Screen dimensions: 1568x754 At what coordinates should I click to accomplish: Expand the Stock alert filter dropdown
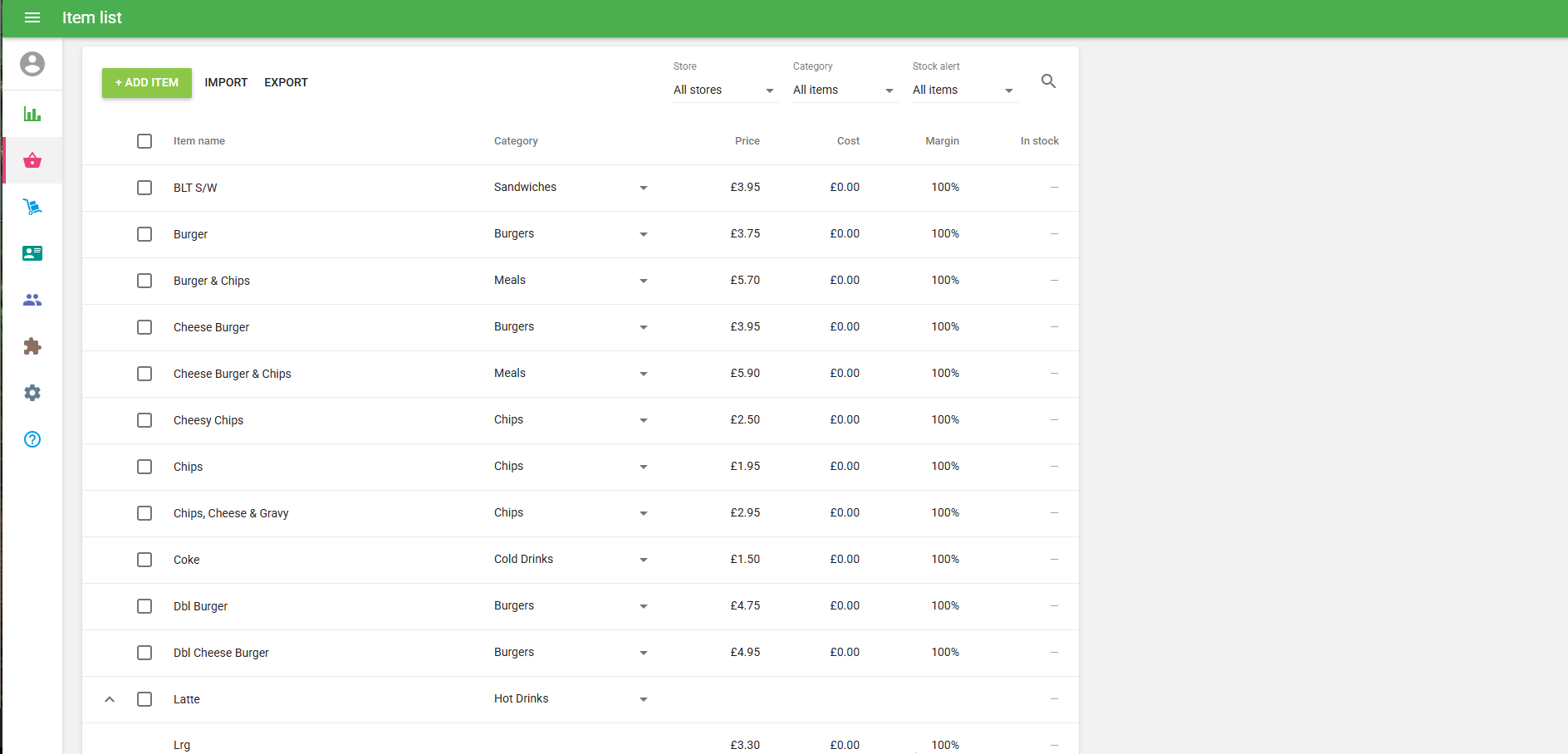click(963, 90)
